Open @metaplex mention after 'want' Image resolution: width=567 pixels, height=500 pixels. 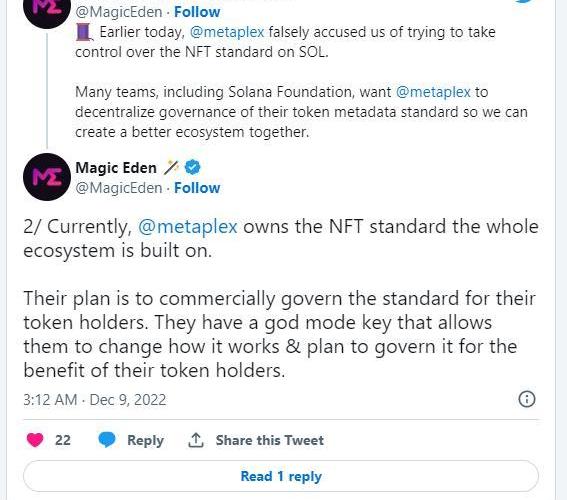pos(433,92)
